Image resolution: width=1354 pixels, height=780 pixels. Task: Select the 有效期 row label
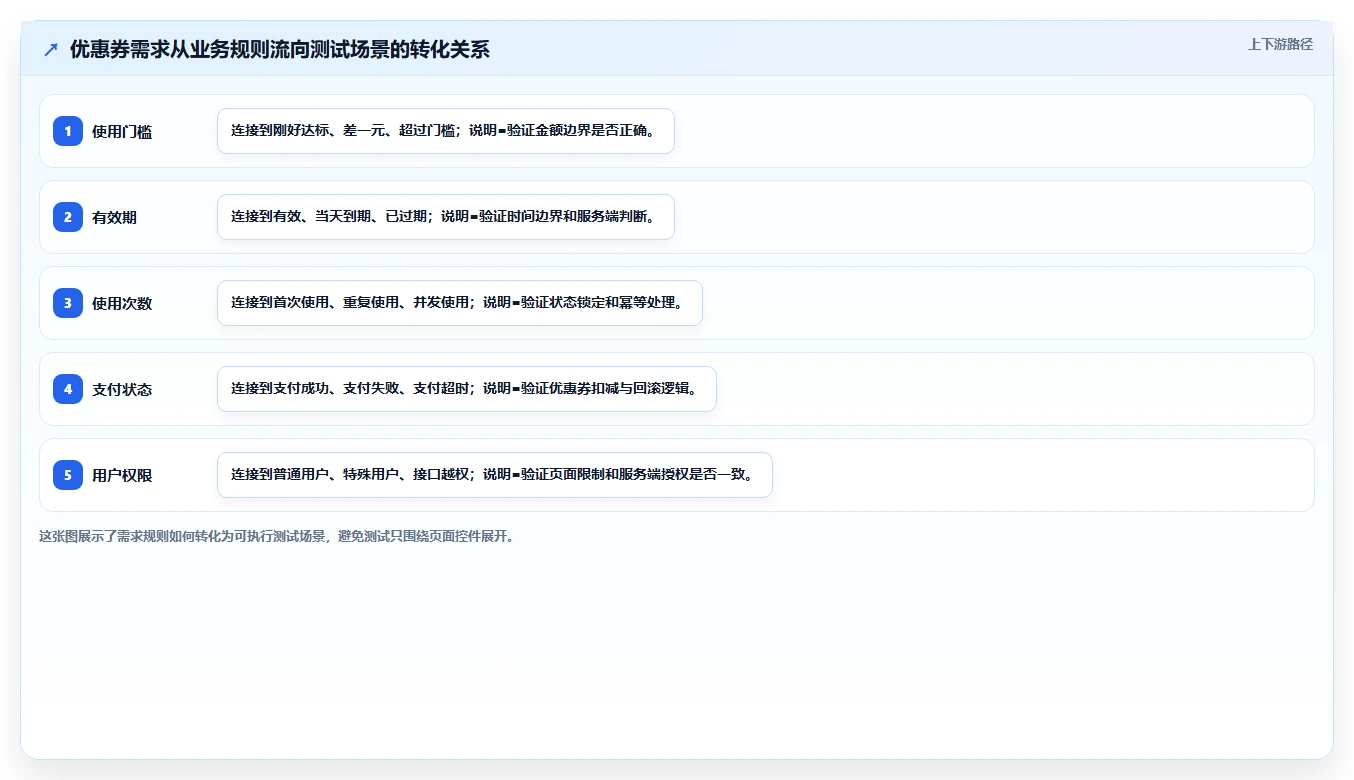point(114,217)
